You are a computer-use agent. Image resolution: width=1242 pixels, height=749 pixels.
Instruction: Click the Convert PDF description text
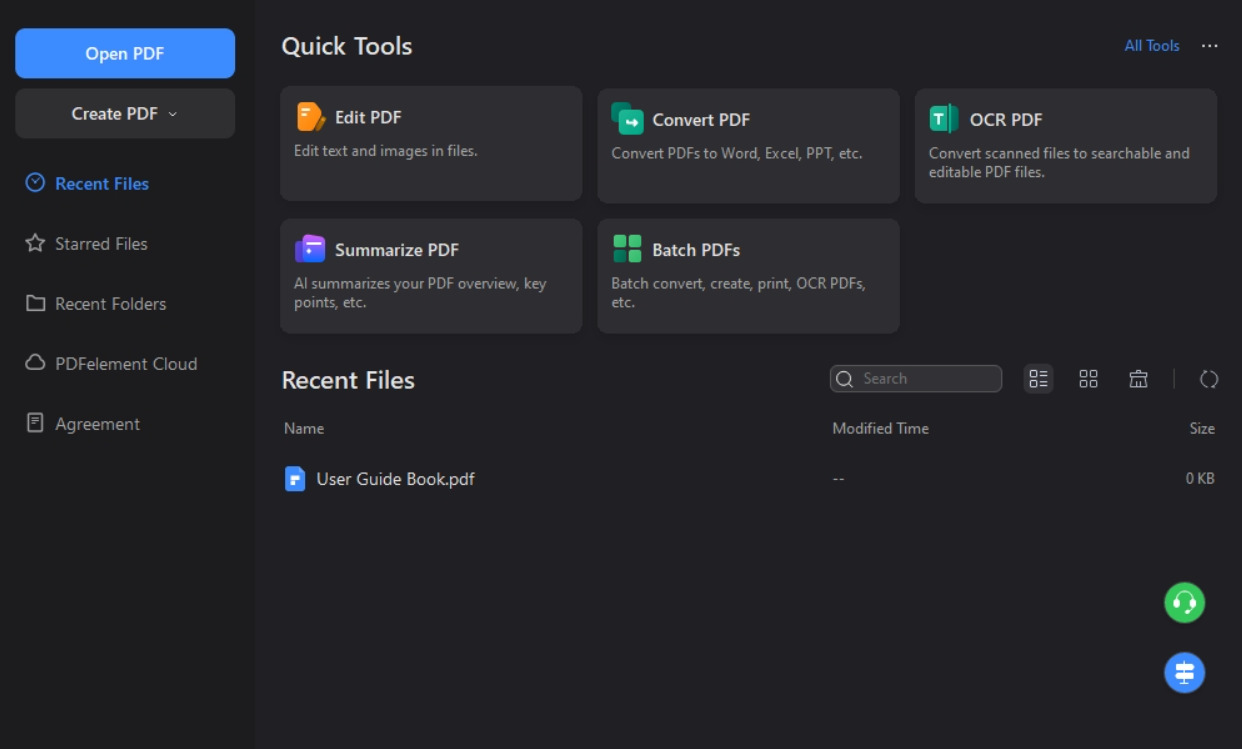(x=737, y=153)
